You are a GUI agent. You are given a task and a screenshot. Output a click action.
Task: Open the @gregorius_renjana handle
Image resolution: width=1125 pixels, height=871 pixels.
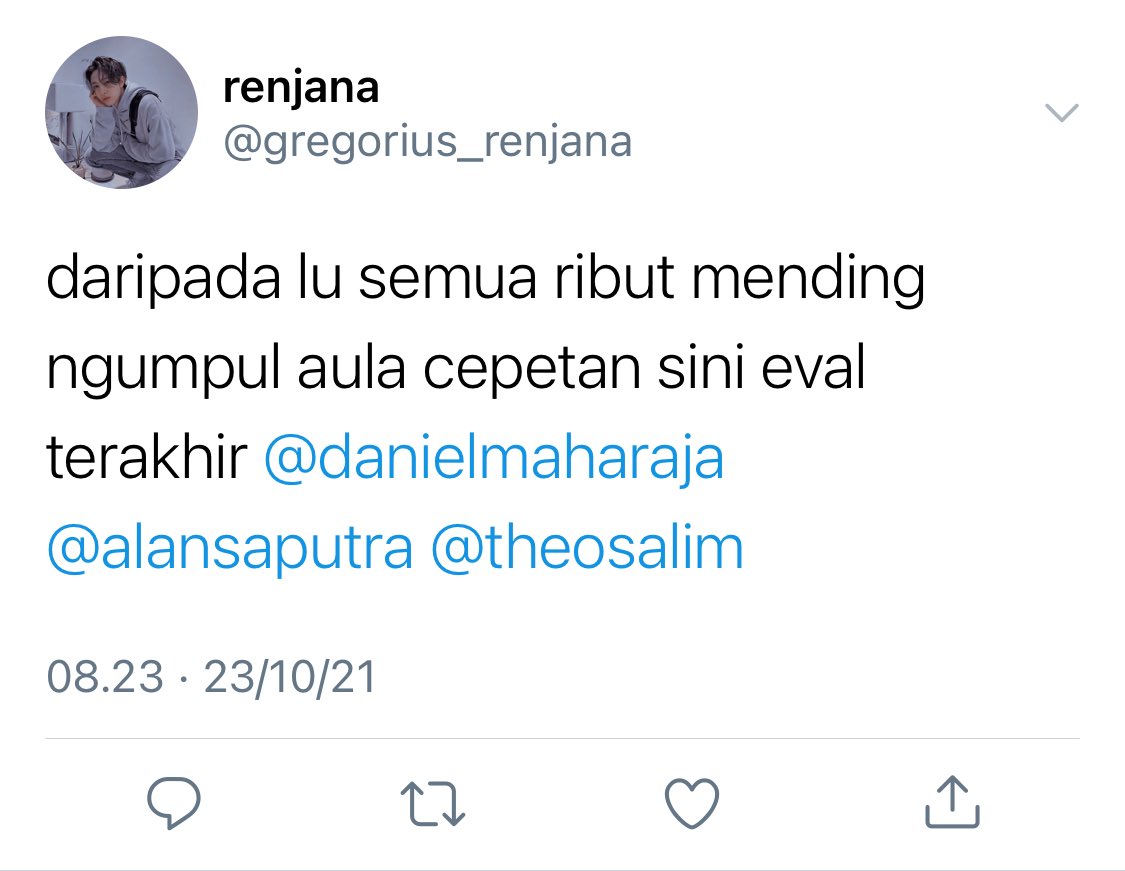tap(428, 142)
